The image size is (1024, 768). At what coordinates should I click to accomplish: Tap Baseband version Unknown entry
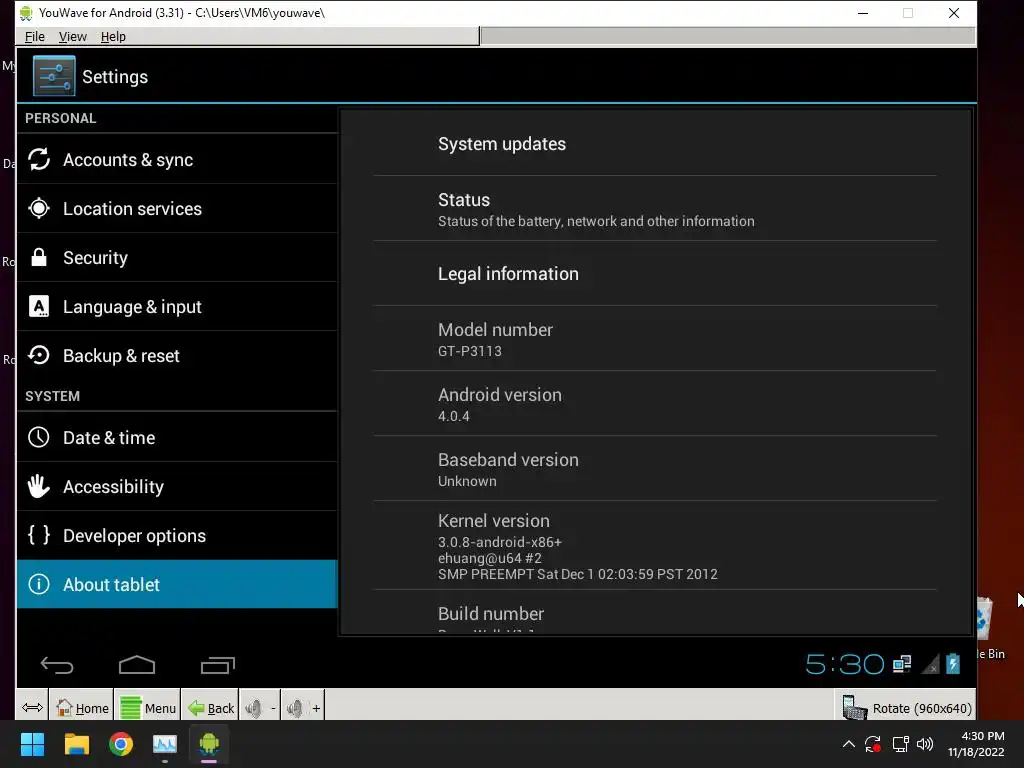pos(655,469)
